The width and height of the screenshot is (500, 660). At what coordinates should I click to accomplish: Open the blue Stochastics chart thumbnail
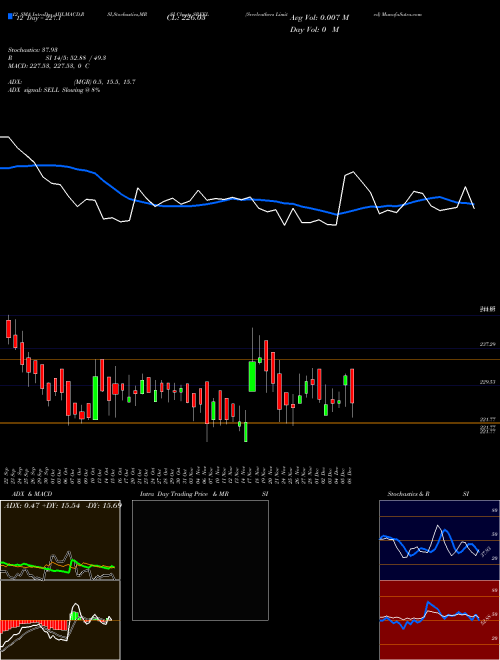439,540
